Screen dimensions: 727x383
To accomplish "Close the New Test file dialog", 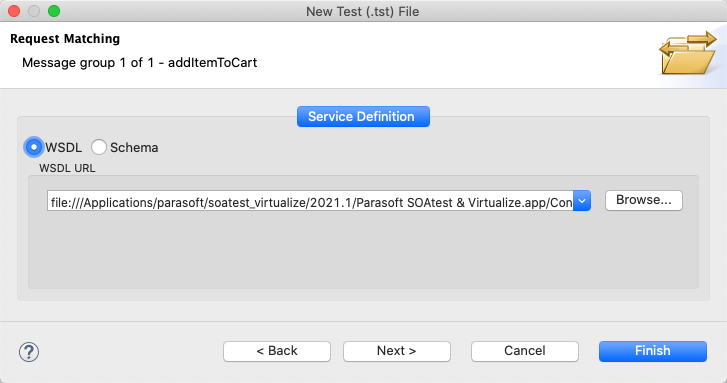I will (14, 11).
